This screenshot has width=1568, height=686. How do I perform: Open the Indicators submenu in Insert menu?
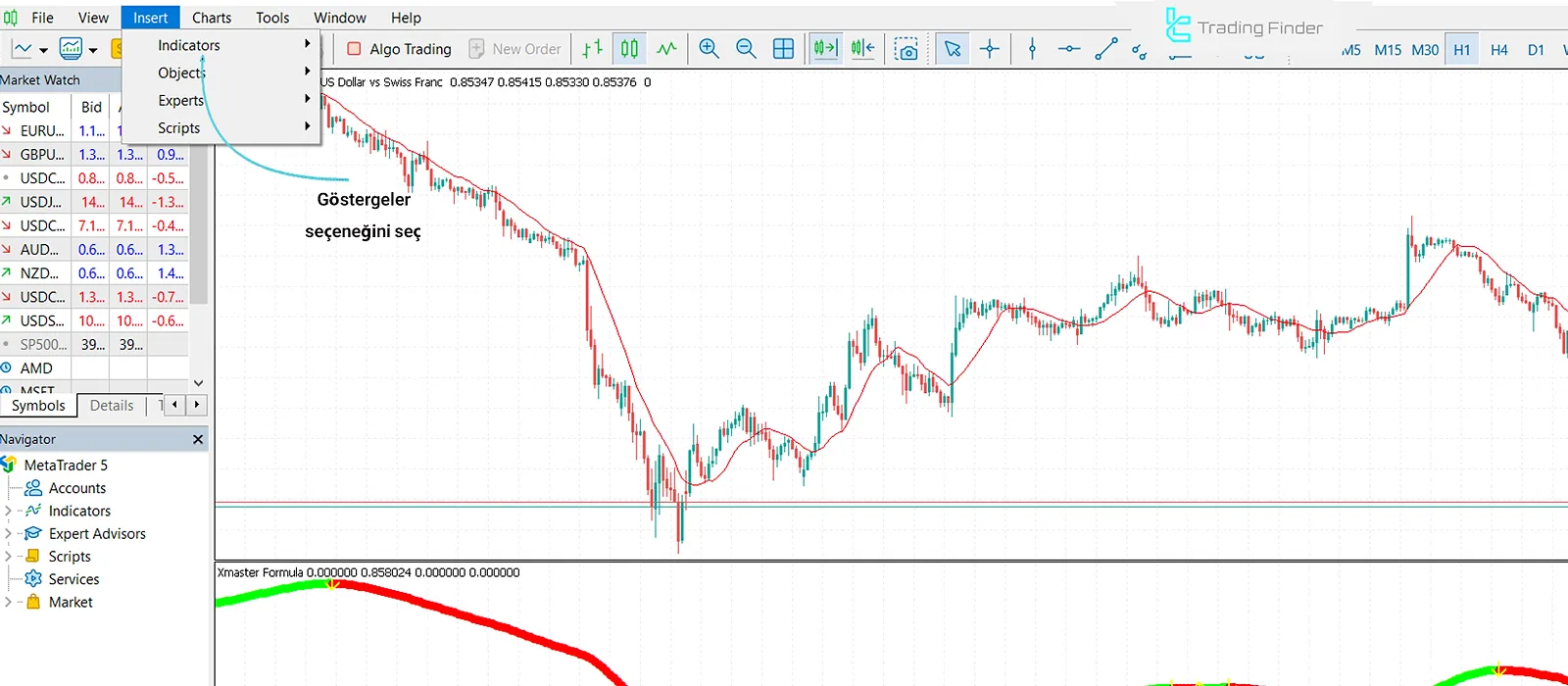click(x=189, y=45)
